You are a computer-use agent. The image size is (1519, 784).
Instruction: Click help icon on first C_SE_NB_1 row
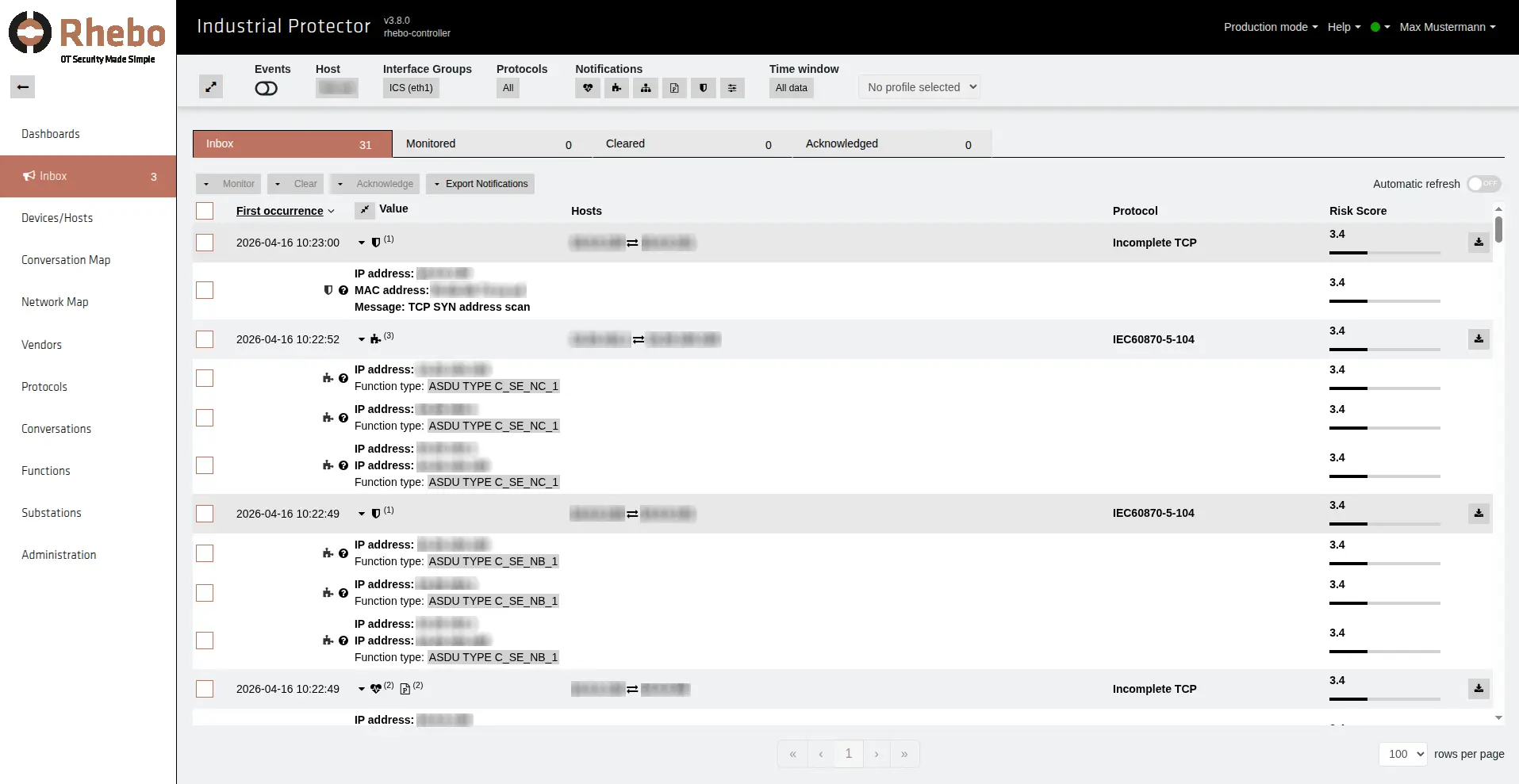click(x=343, y=553)
